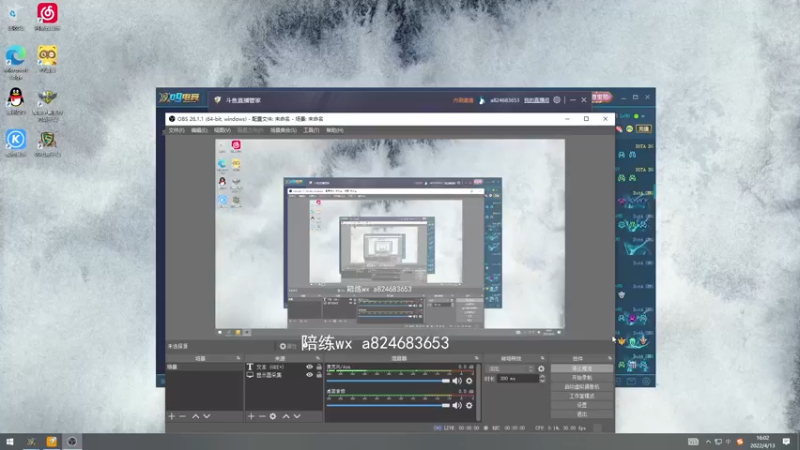Image resolution: width=800 pixels, height=450 pixels.
Task: Open the green S shield shortcut
Action: pyautogui.click(x=47, y=143)
